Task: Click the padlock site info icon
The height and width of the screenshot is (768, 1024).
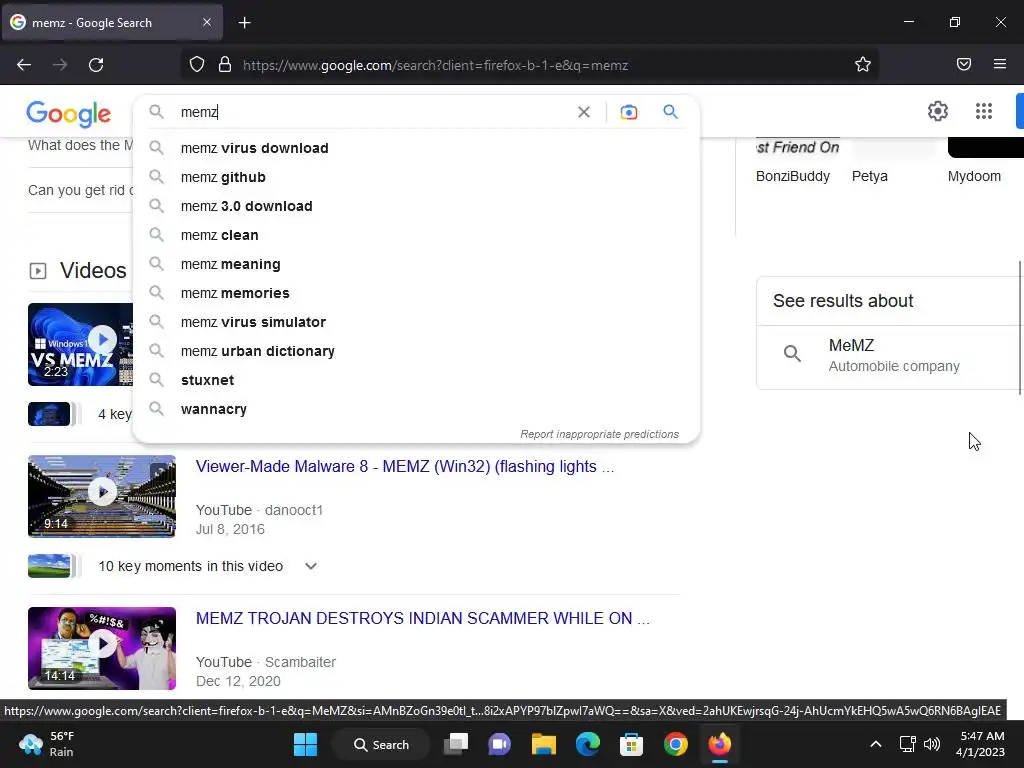Action: pos(225,65)
